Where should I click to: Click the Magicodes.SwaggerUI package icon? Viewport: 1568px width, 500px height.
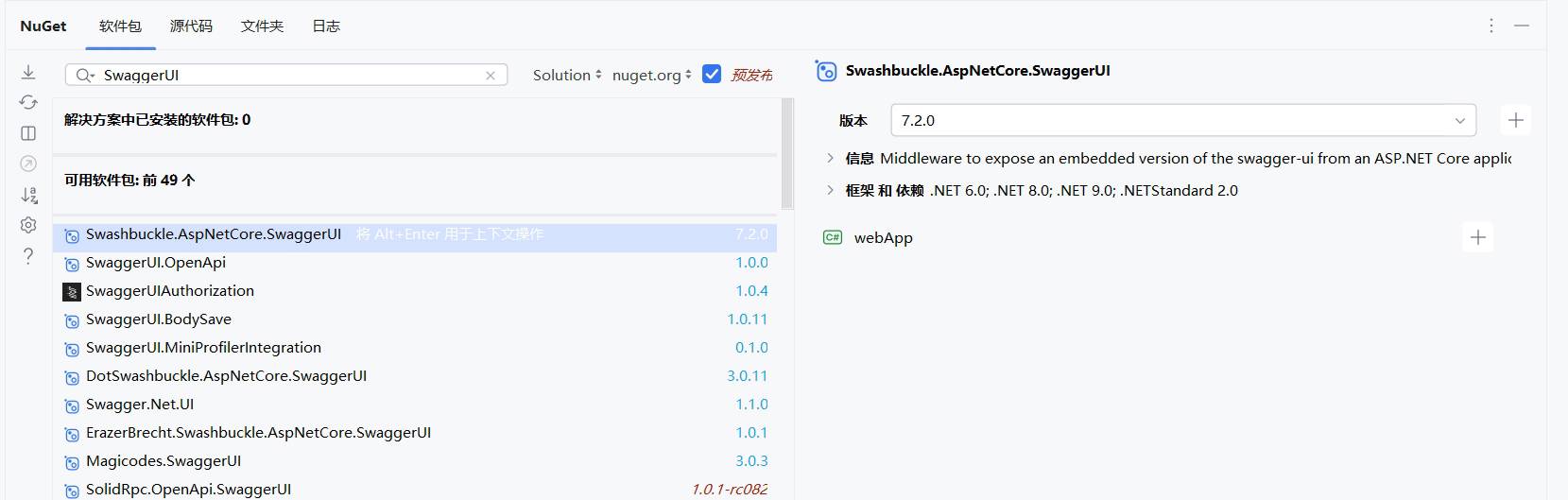coord(72,462)
